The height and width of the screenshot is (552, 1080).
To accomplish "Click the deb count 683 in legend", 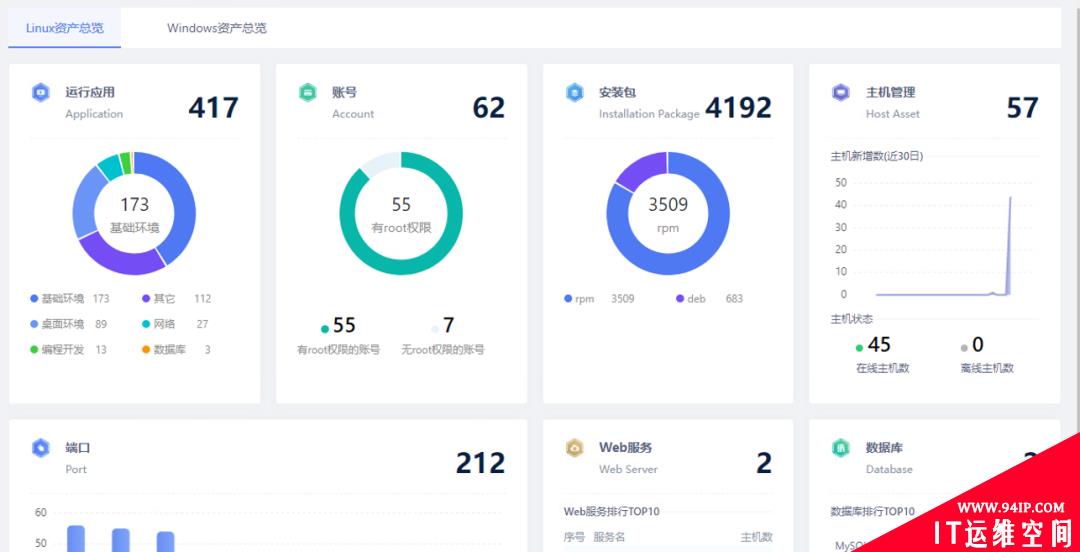I will (734, 299).
